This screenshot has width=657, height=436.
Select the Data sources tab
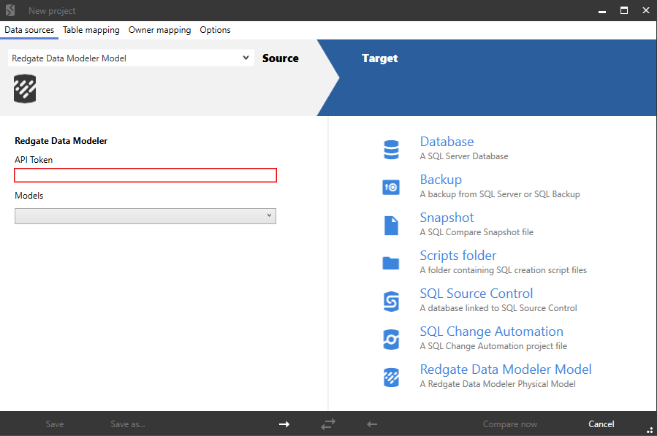(30, 30)
